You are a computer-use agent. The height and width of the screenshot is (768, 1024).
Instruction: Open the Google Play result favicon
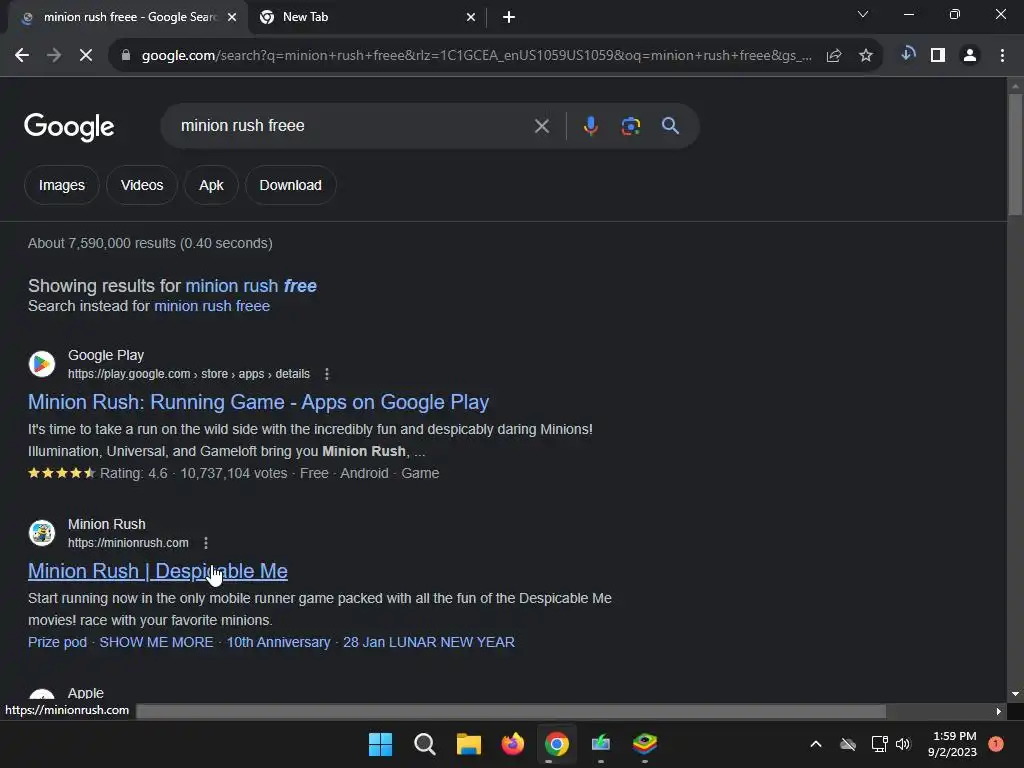pos(42,364)
